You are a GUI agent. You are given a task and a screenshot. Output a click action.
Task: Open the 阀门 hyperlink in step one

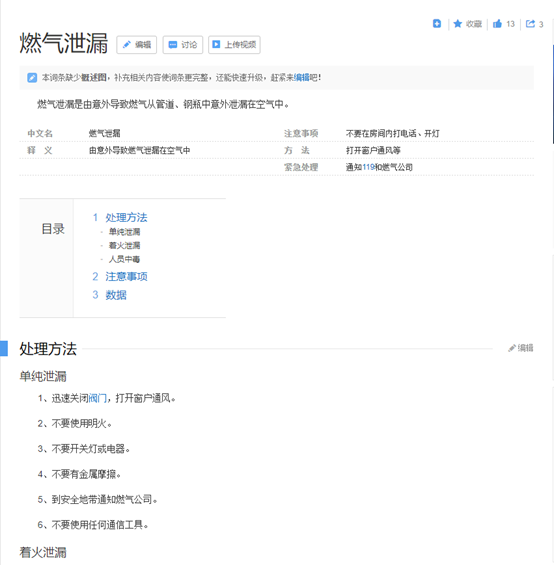(97, 398)
